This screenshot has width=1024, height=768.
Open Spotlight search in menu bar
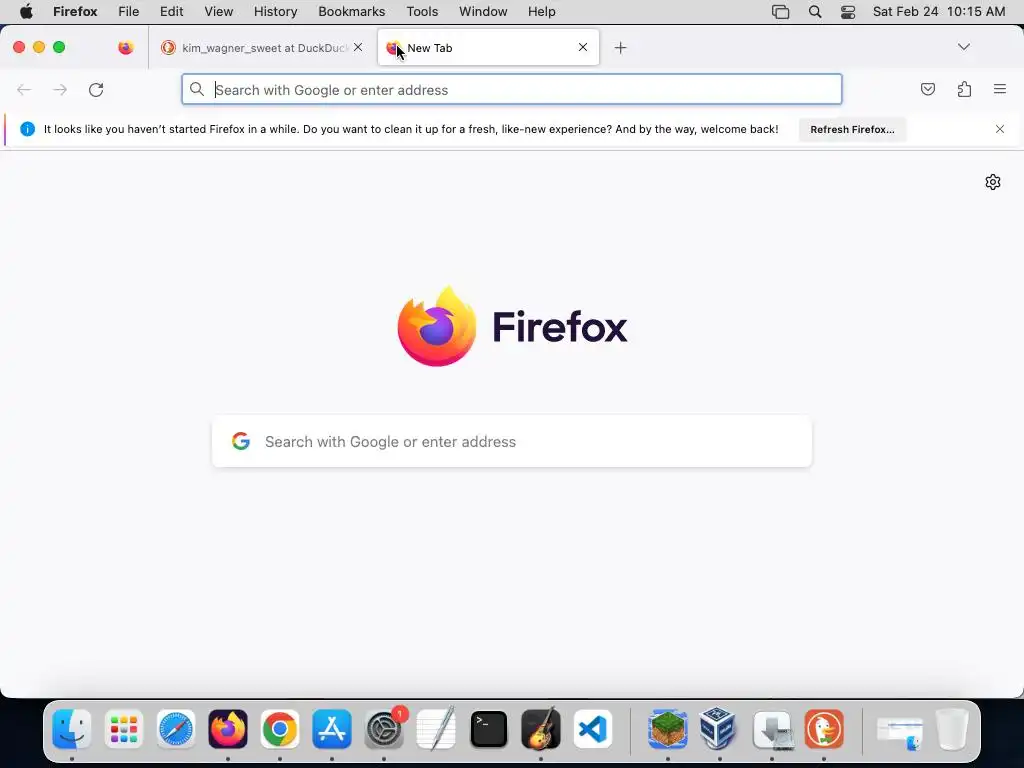coord(815,12)
